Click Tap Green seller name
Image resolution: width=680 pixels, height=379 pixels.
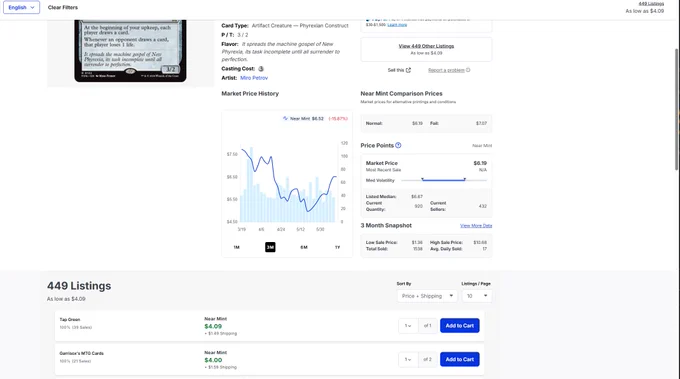click(x=70, y=320)
